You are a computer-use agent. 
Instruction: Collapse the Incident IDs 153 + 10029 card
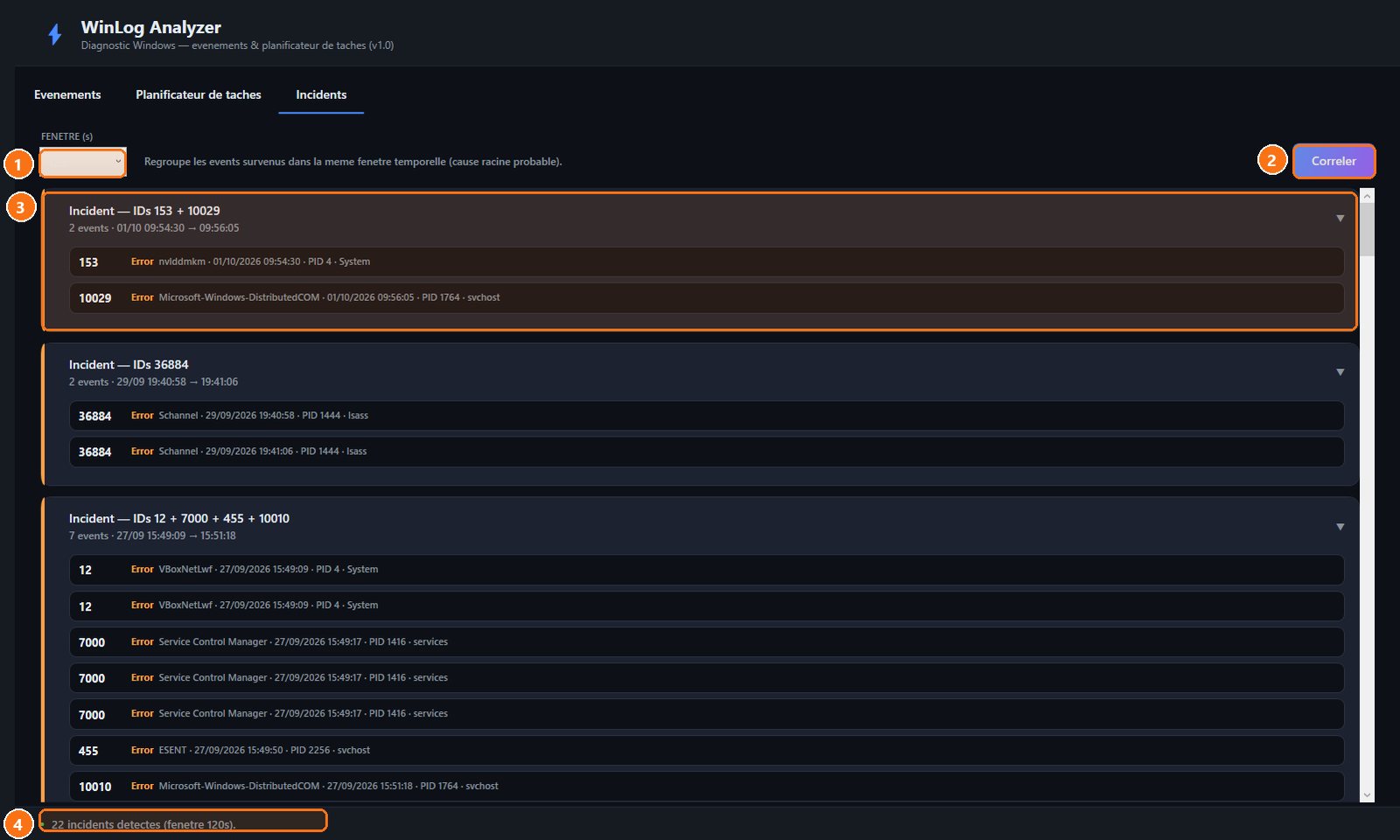click(x=1340, y=219)
